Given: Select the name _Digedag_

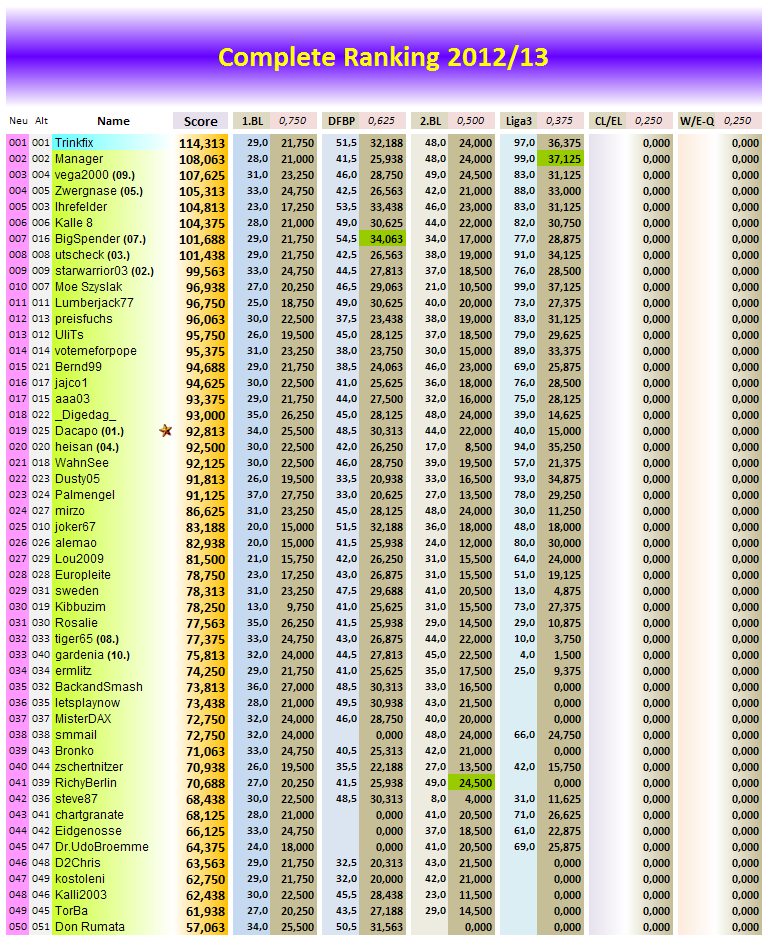Looking at the screenshot, I should [x=85, y=415].
